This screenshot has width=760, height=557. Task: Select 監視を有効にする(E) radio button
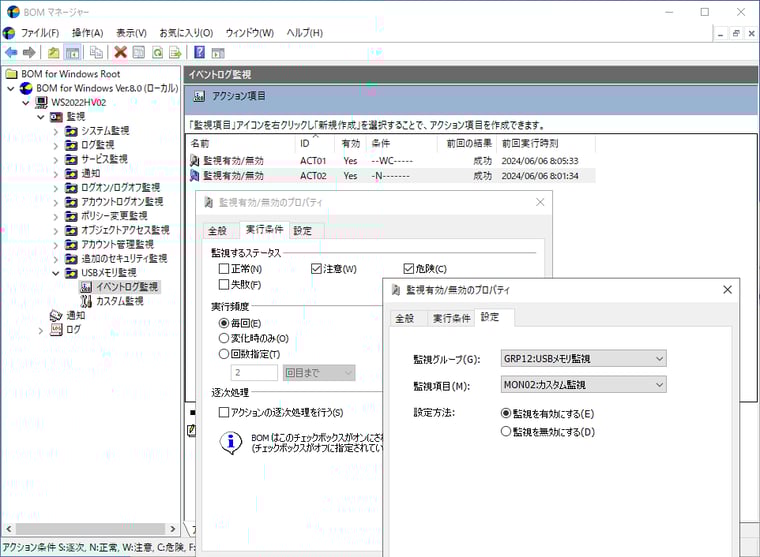506,414
